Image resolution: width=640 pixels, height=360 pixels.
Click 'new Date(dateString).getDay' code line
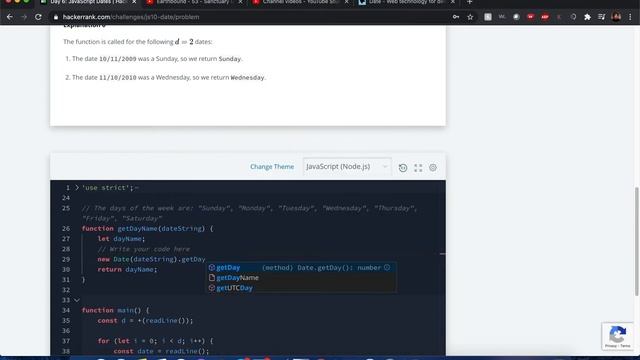point(151,259)
